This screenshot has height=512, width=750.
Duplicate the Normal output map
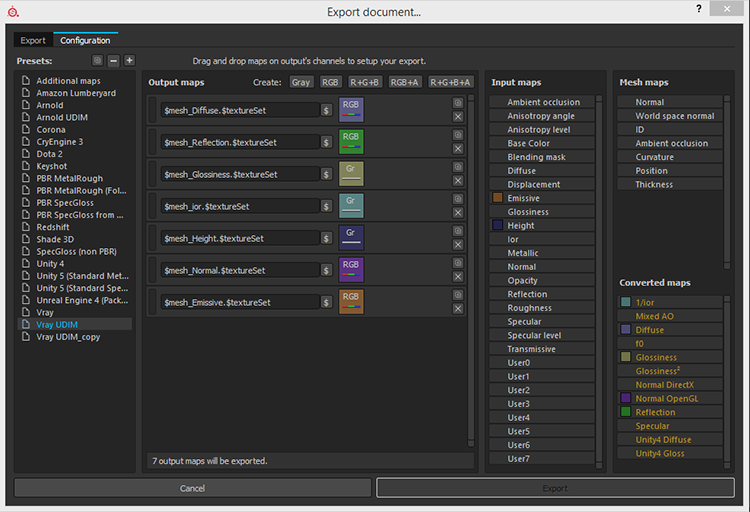point(458,263)
